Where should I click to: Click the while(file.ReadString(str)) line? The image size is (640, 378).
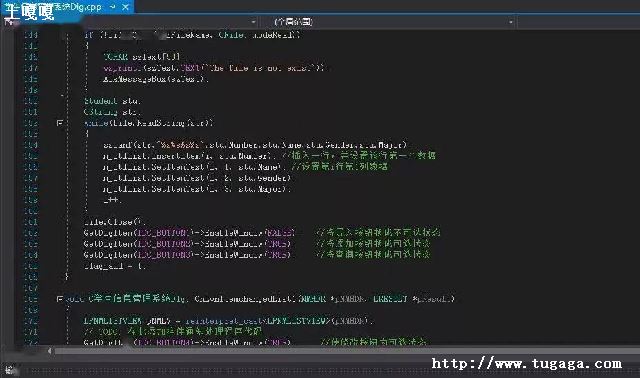point(148,122)
